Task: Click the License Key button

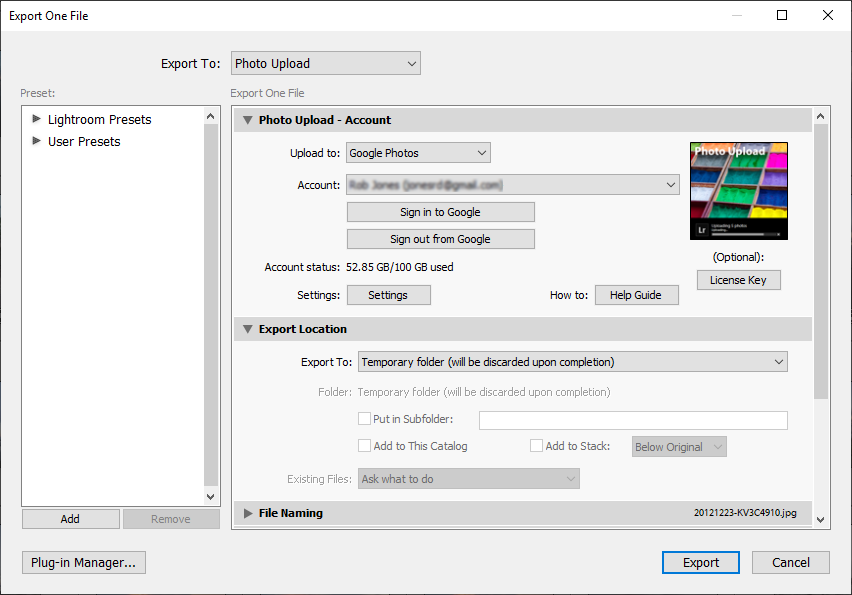Action: click(738, 280)
